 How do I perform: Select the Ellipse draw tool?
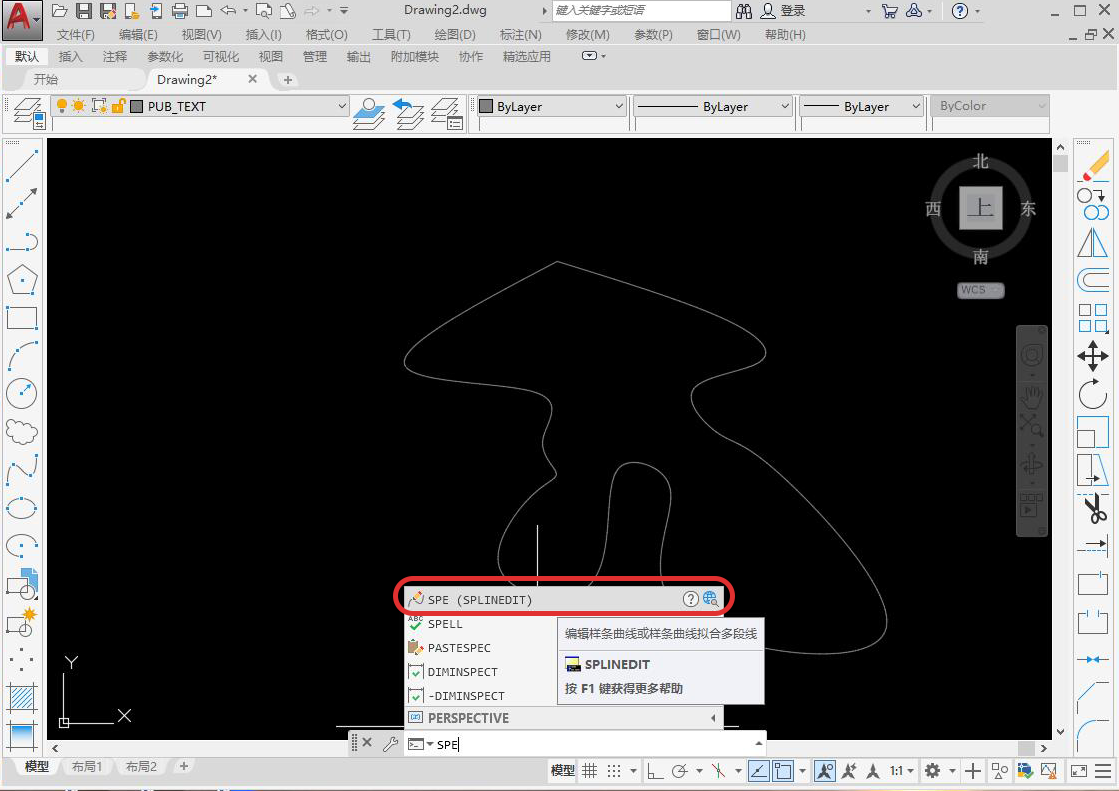pos(21,508)
